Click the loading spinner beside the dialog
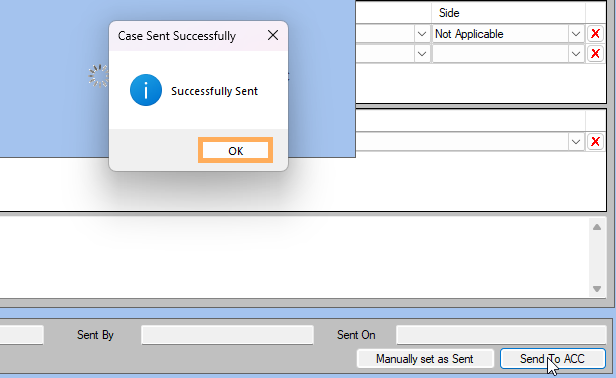This screenshot has width=616, height=378. [99, 76]
